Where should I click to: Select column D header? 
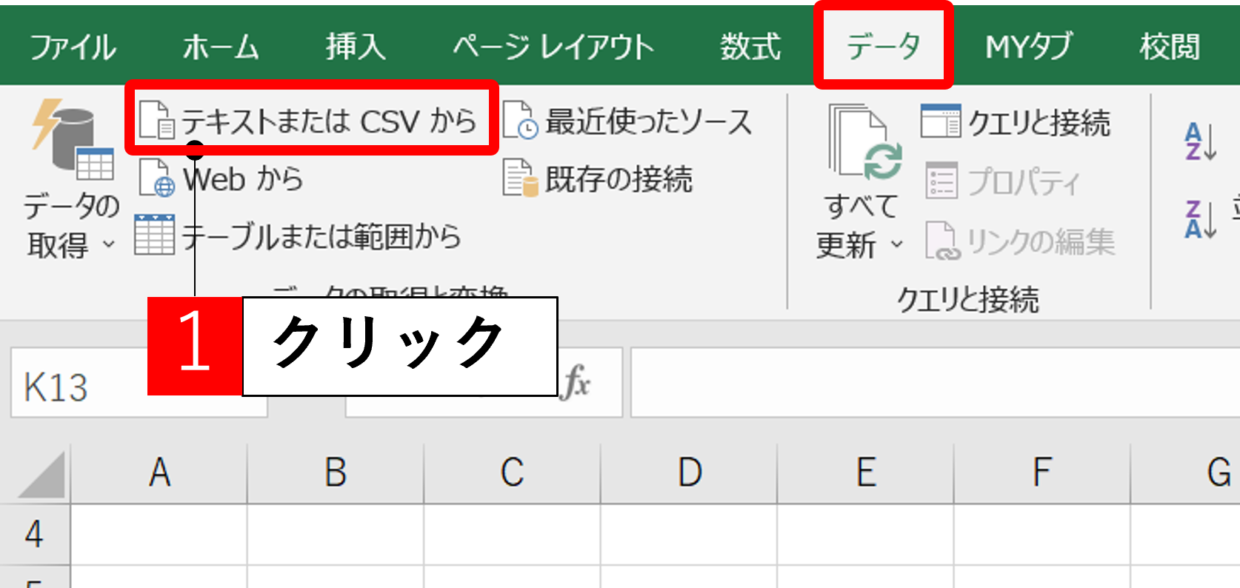689,473
